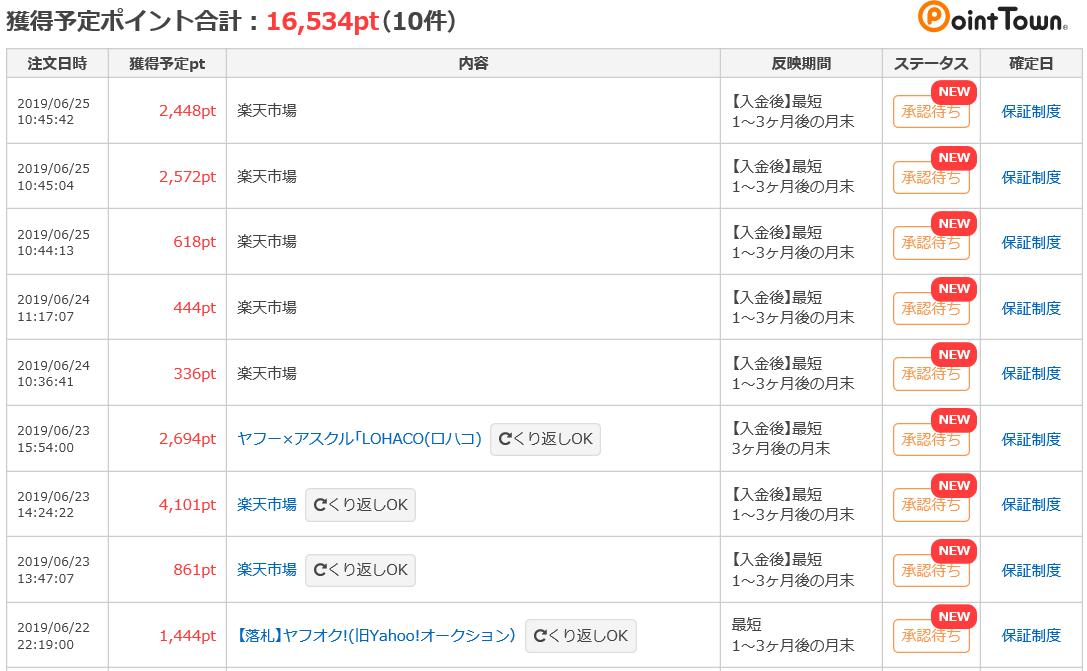This screenshot has width=1087, height=671.
Task: Open 保証制度 link for the 2,694pt order
Action: coord(1032,439)
